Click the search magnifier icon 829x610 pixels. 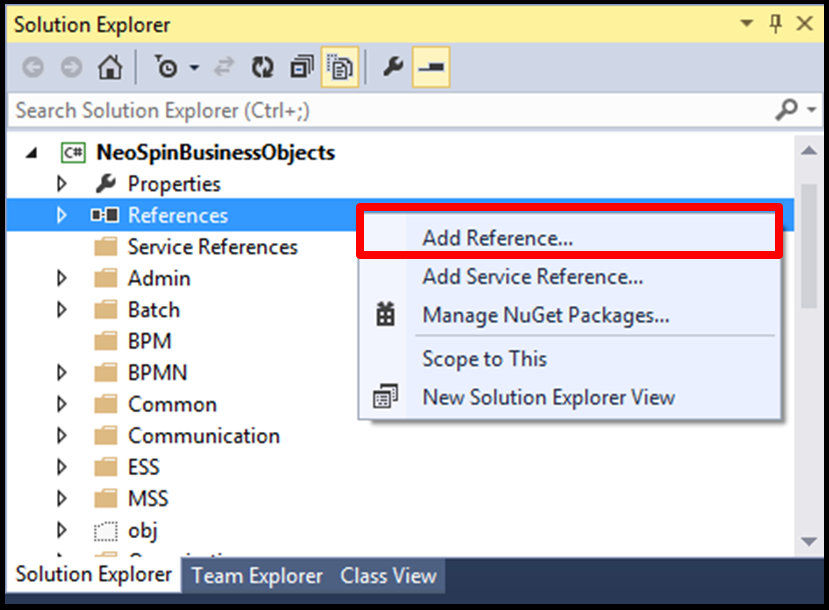[x=787, y=109]
